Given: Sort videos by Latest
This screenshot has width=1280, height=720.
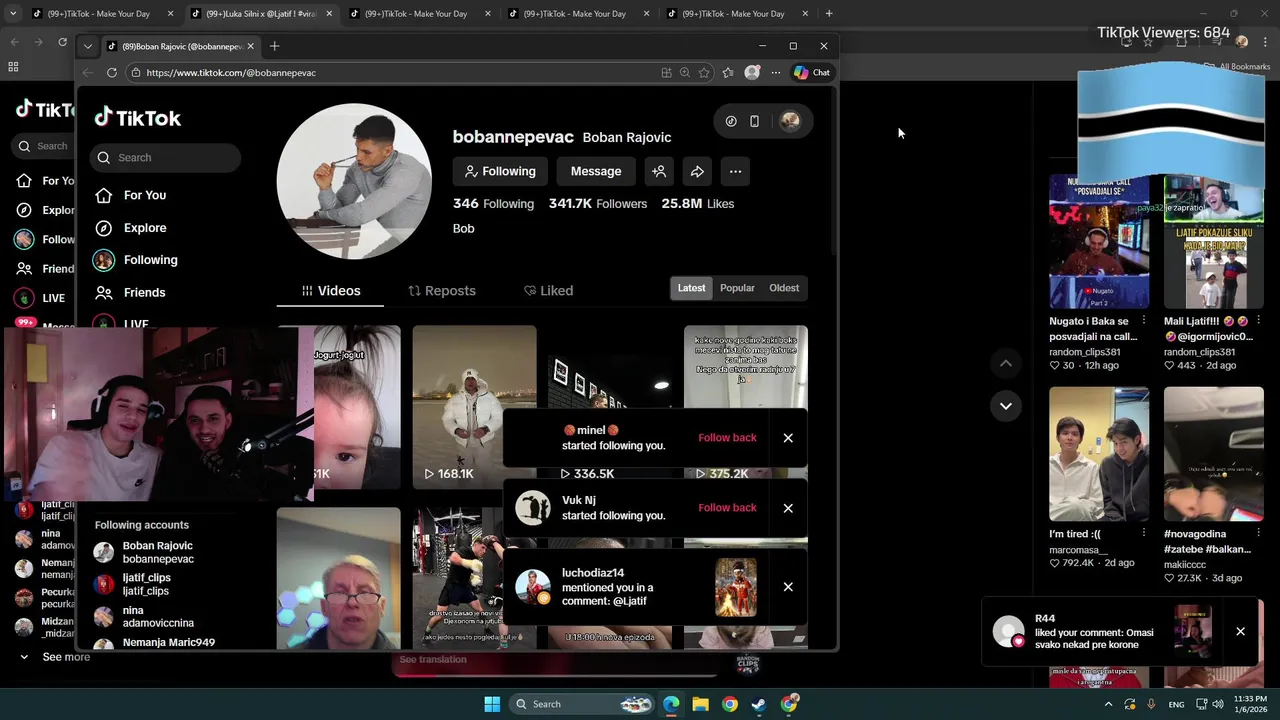Looking at the screenshot, I should pyautogui.click(x=691, y=288).
